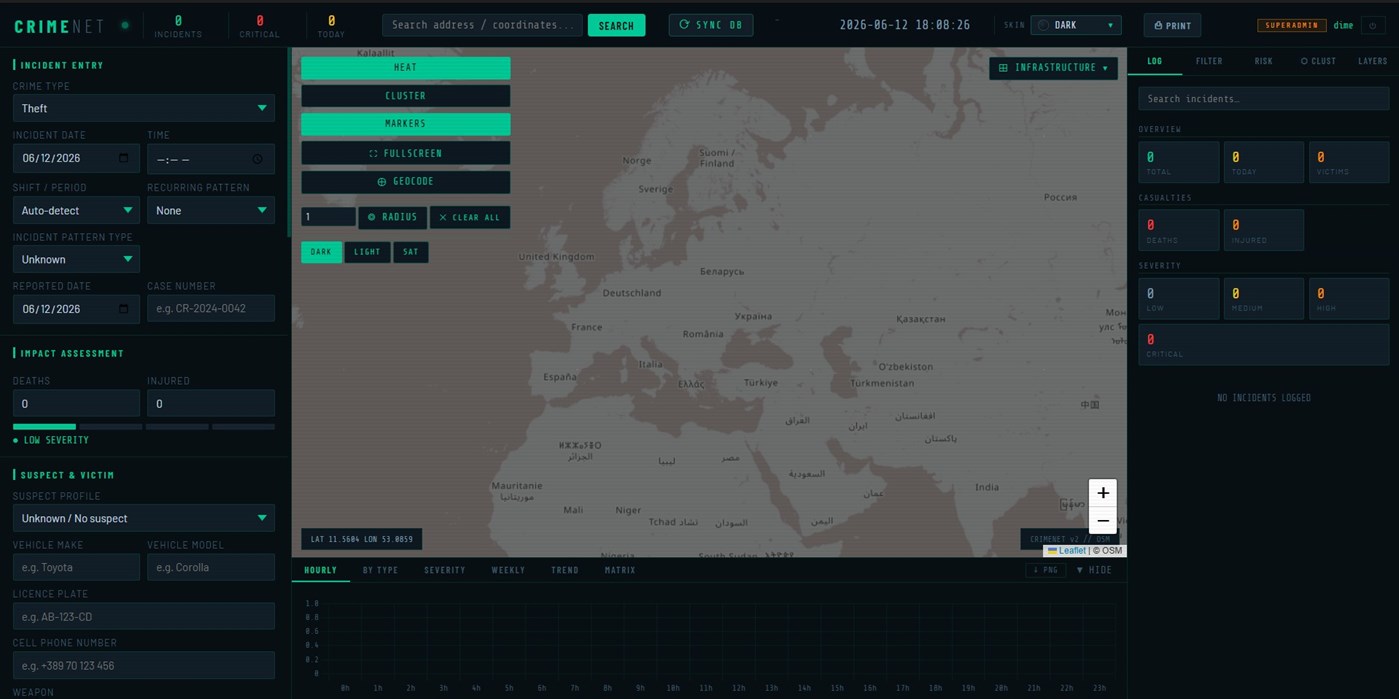Screen dimensions: 1399x699
Task: Click the severity level bar
Action: click(143, 427)
